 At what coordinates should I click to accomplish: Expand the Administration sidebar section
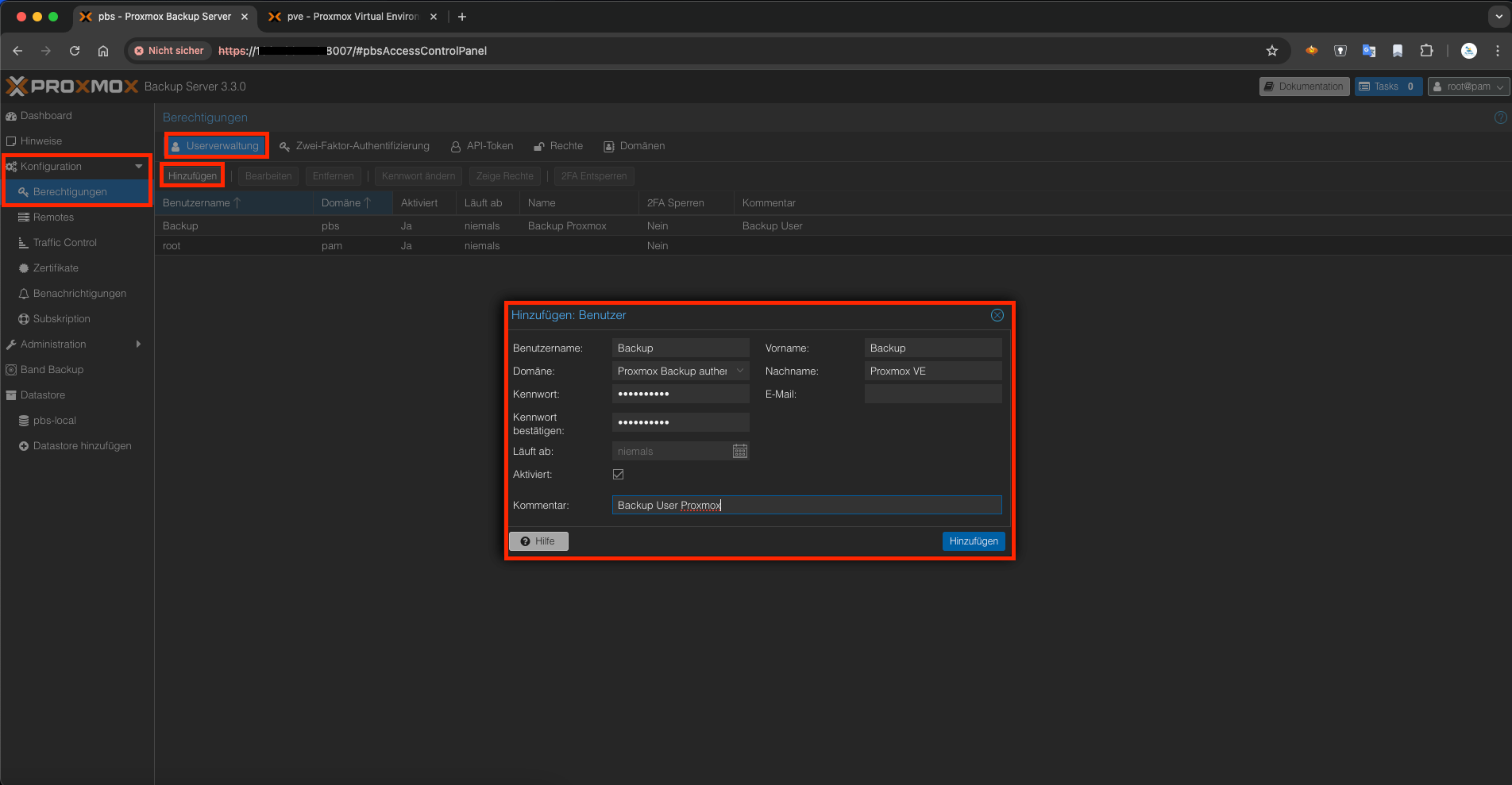point(54,344)
